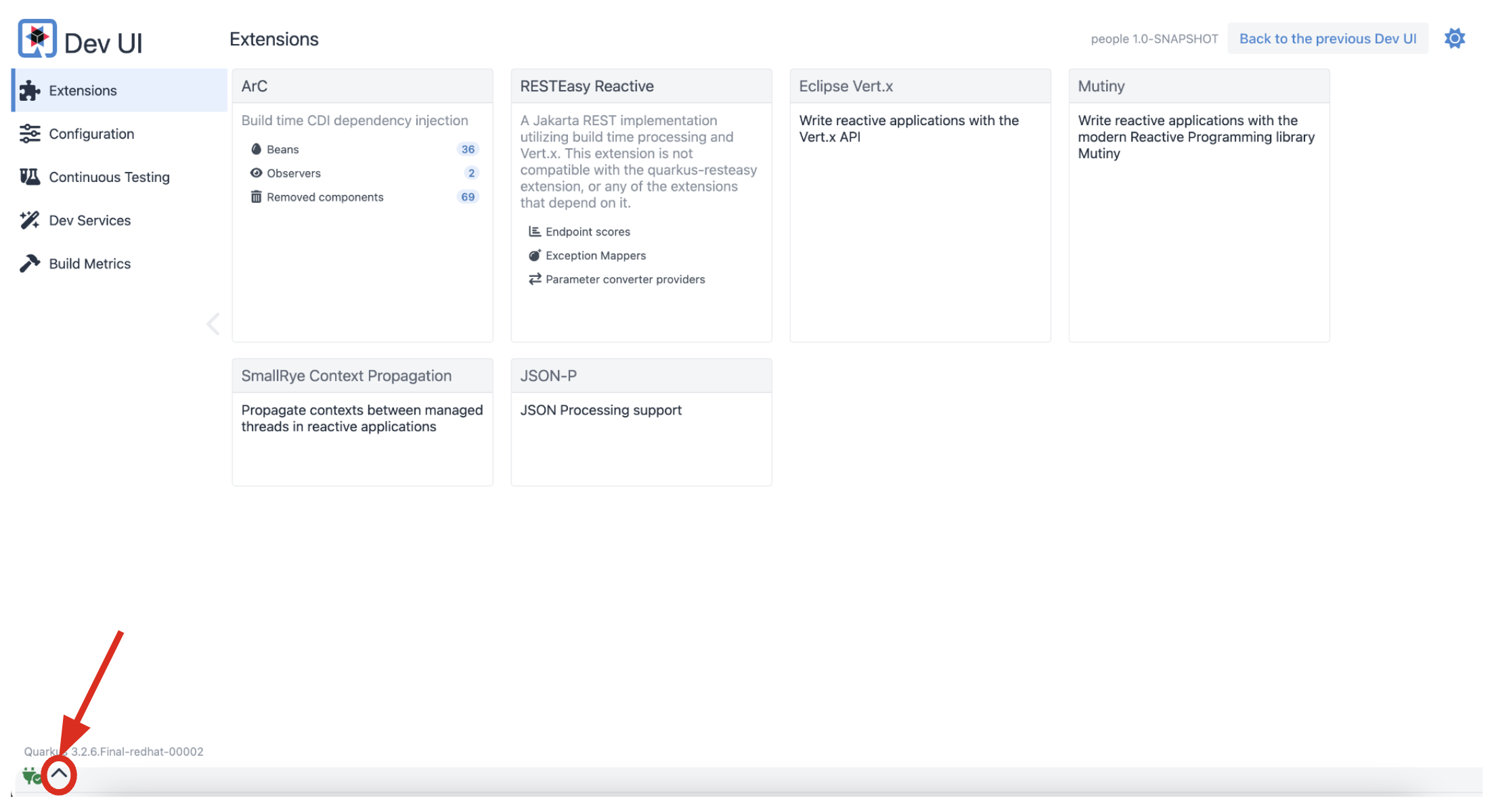
Task: Click the JSON-P card title
Action: click(548, 376)
